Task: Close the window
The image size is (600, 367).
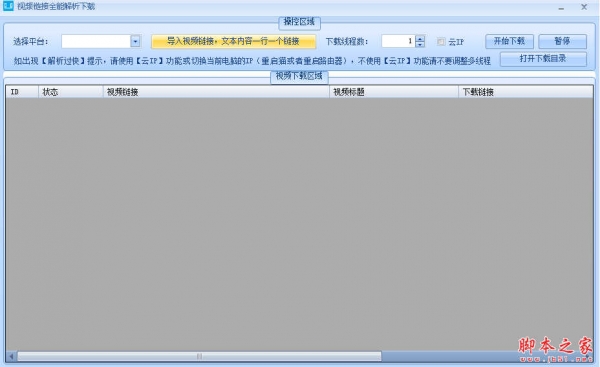Action: click(x=584, y=7)
